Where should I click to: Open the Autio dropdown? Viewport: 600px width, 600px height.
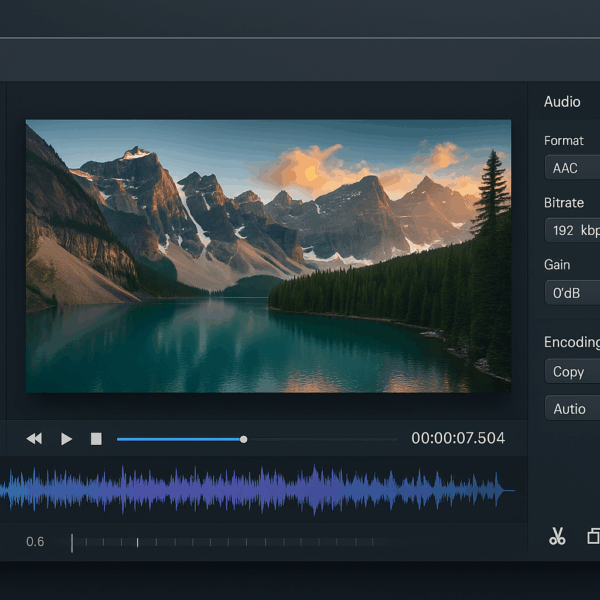tap(572, 408)
